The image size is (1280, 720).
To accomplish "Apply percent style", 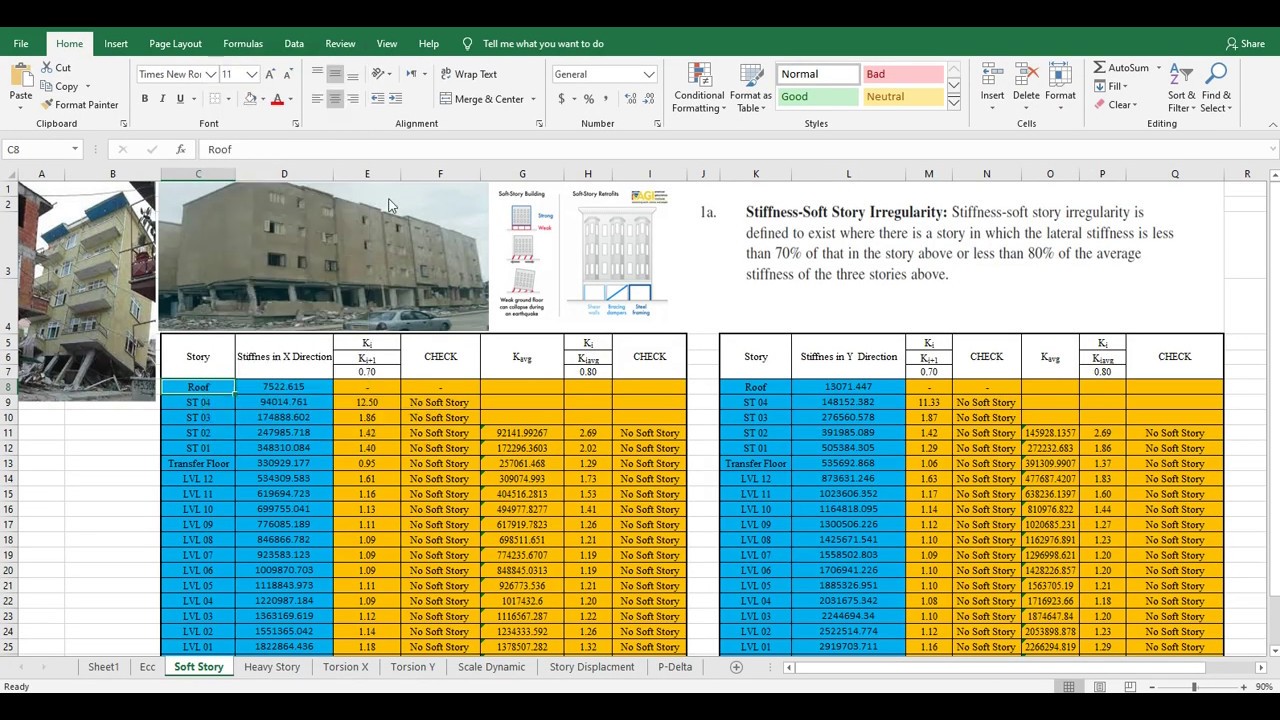I will (589, 99).
